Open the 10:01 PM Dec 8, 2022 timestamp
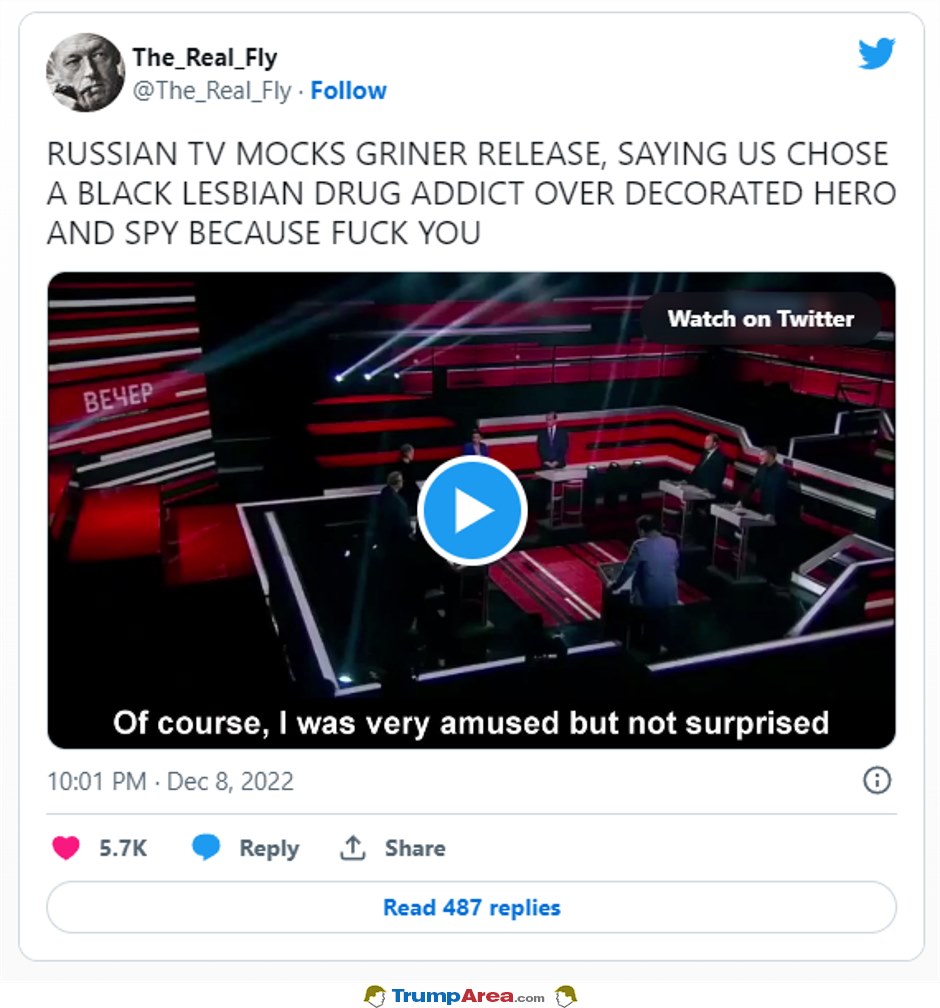This screenshot has height=1008, width=940. click(170, 781)
